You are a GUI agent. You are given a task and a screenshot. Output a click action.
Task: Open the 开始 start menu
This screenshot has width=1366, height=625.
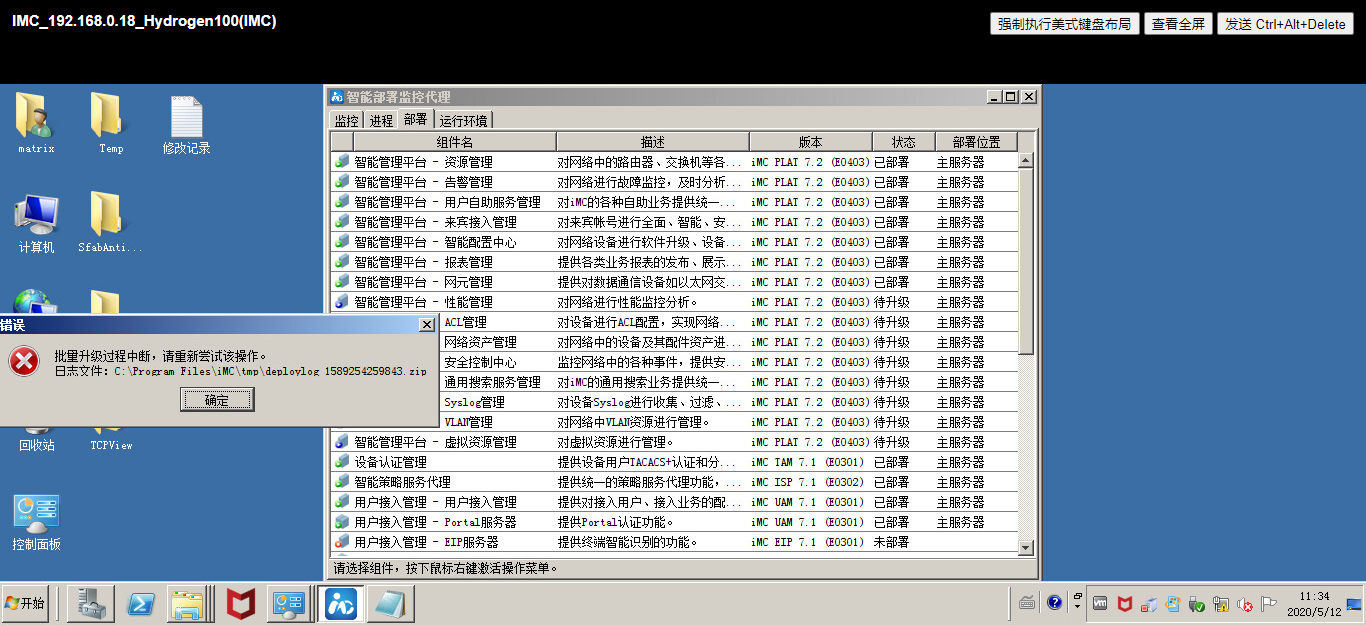[25, 603]
